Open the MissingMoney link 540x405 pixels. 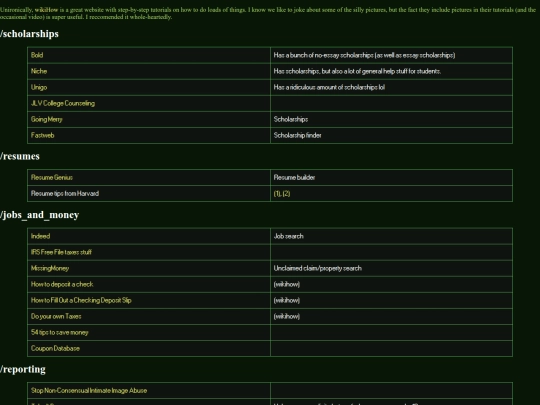coord(50,268)
